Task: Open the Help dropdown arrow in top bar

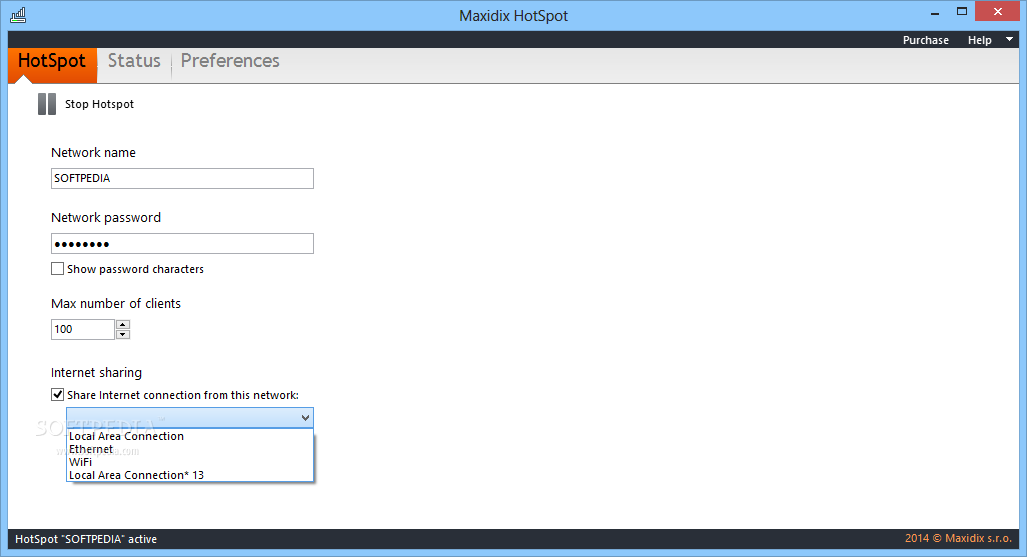Action: coord(1009,39)
